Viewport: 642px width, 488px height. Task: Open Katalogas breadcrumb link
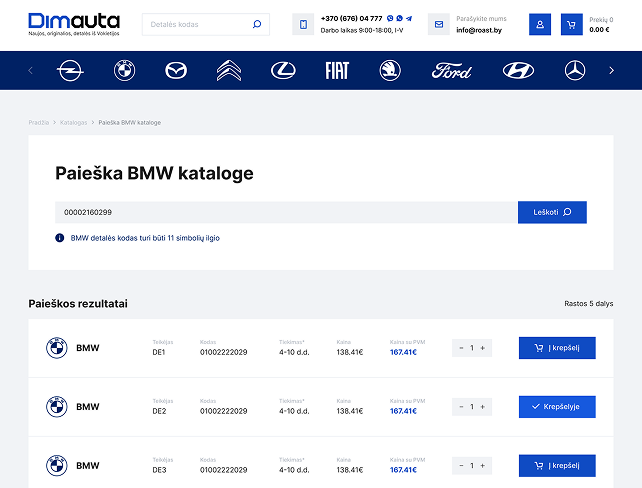pos(73,122)
